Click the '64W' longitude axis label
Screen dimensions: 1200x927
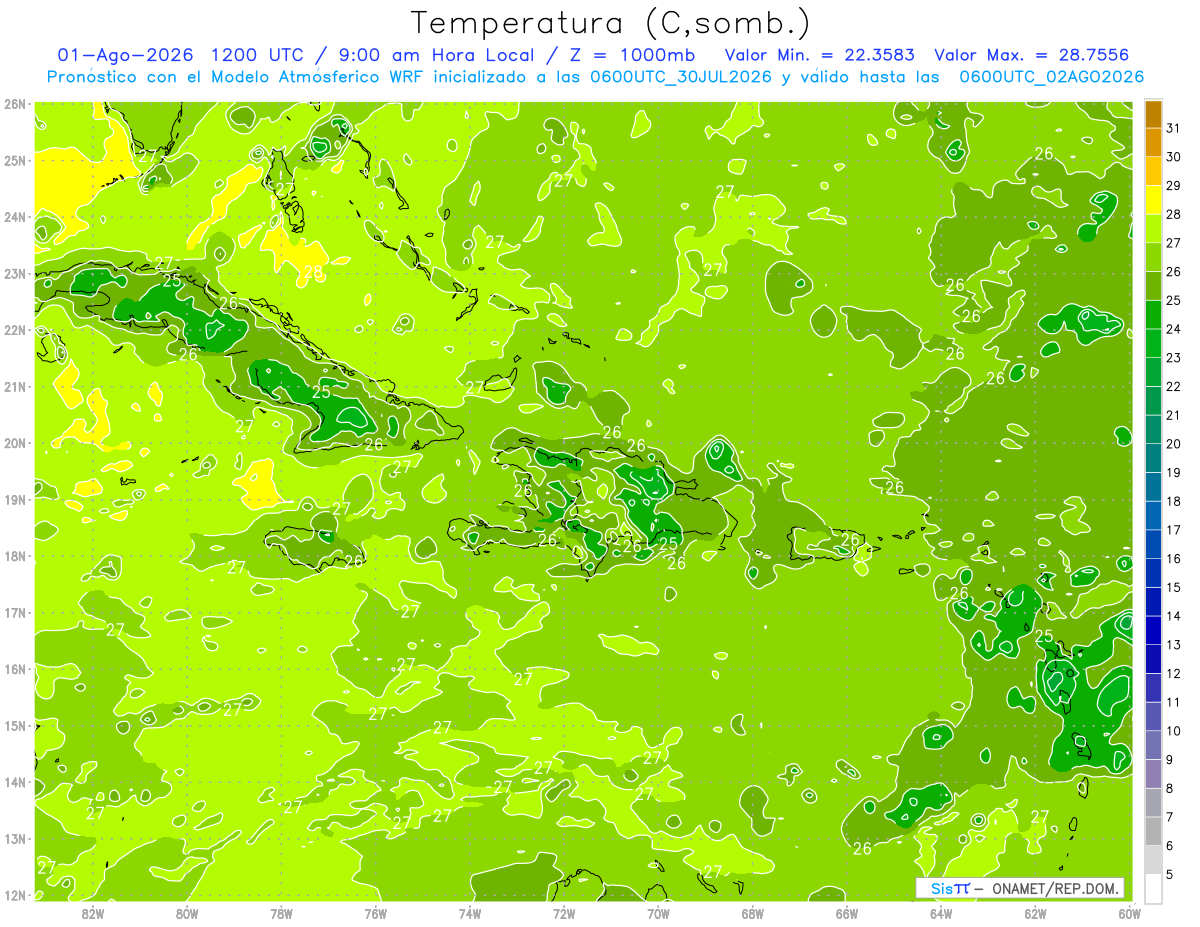[x=941, y=913]
